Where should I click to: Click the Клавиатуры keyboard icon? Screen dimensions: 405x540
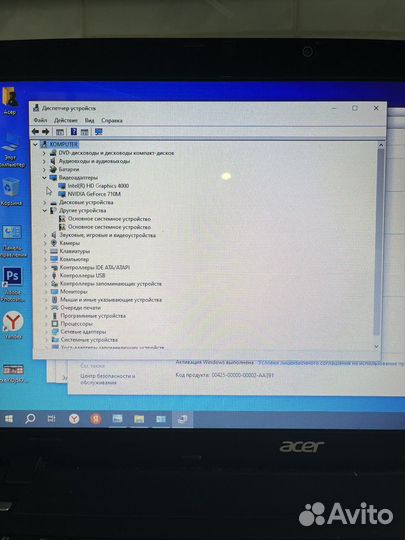coord(54,251)
